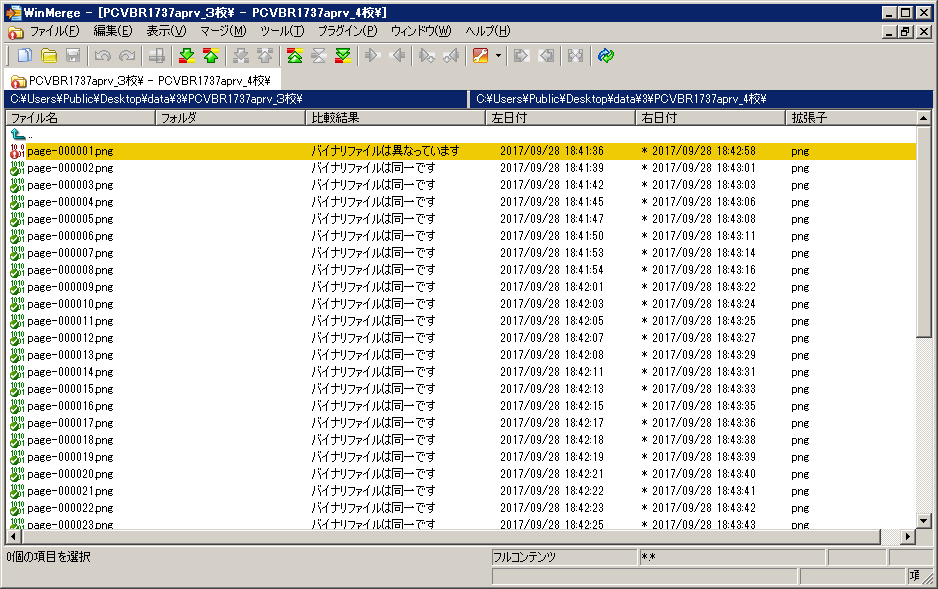938x589 pixels.
Task: Click the All Right toolbar icon
Action: tap(522, 56)
